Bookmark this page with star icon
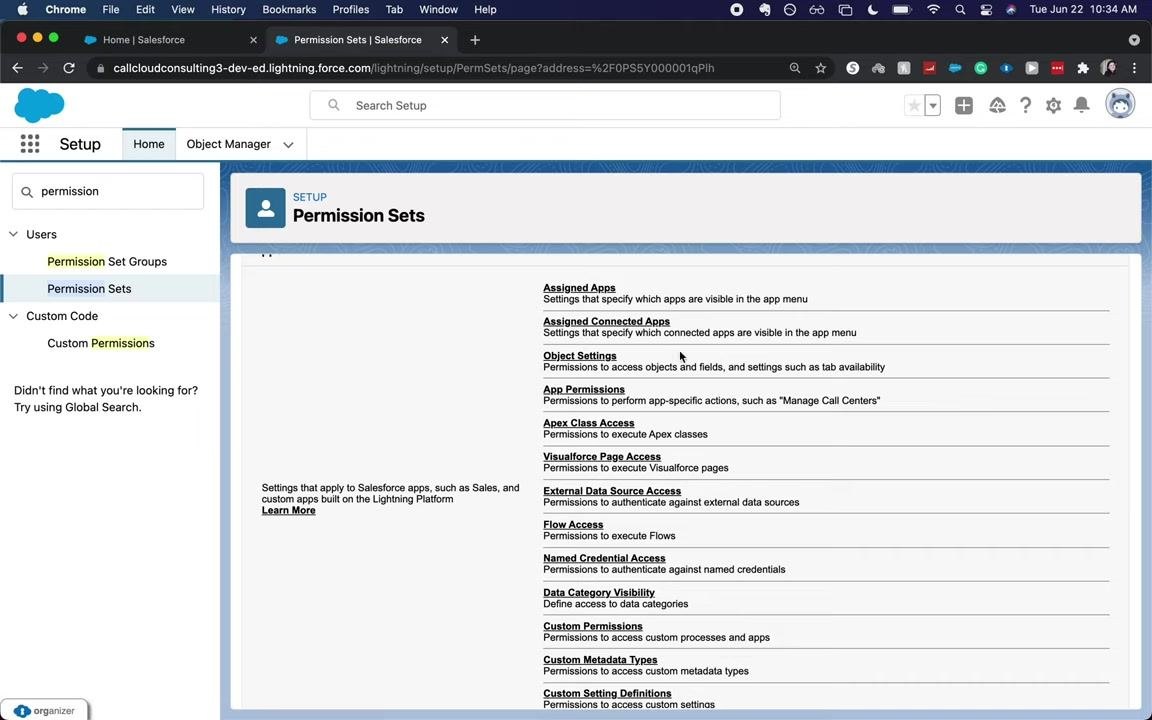1152x720 pixels. tap(821, 68)
